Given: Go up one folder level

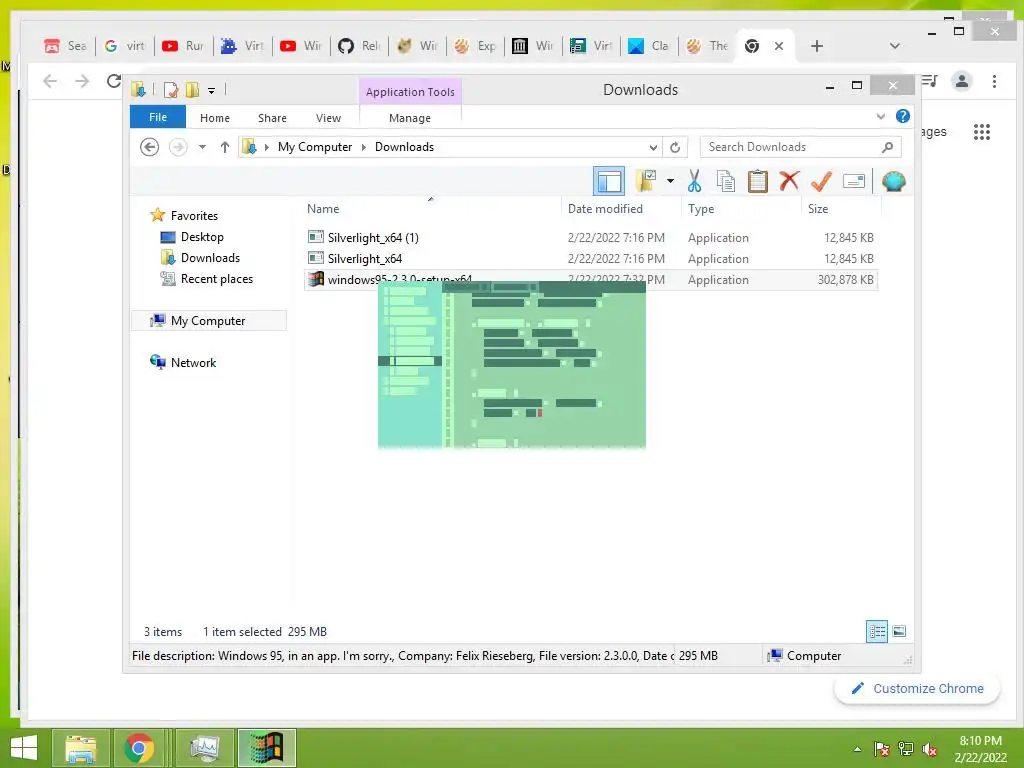Looking at the screenshot, I should pos(225,147).
